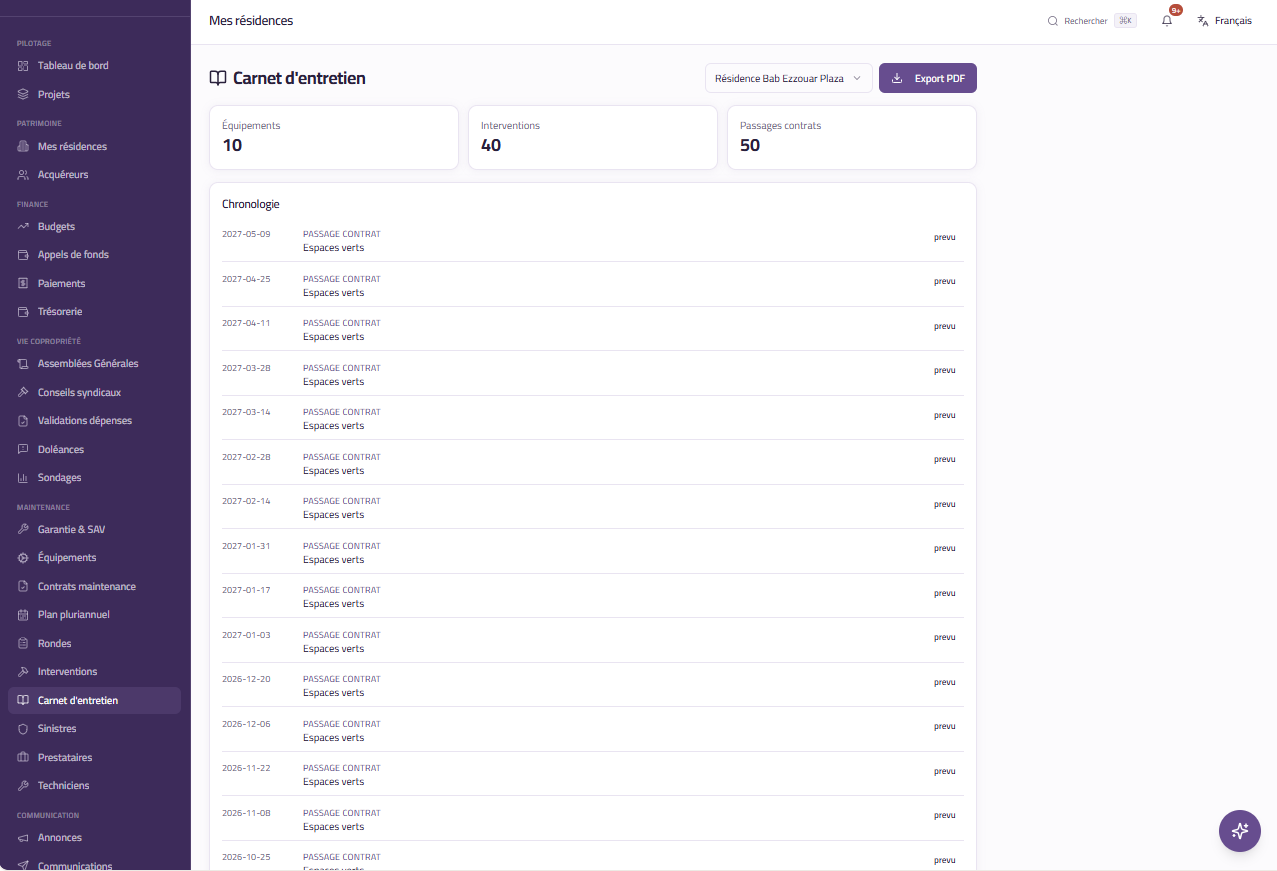Open the Français language selector
Viewport: 1277px width, 871px height.
pyautogui.click(x=1225, y=21)
